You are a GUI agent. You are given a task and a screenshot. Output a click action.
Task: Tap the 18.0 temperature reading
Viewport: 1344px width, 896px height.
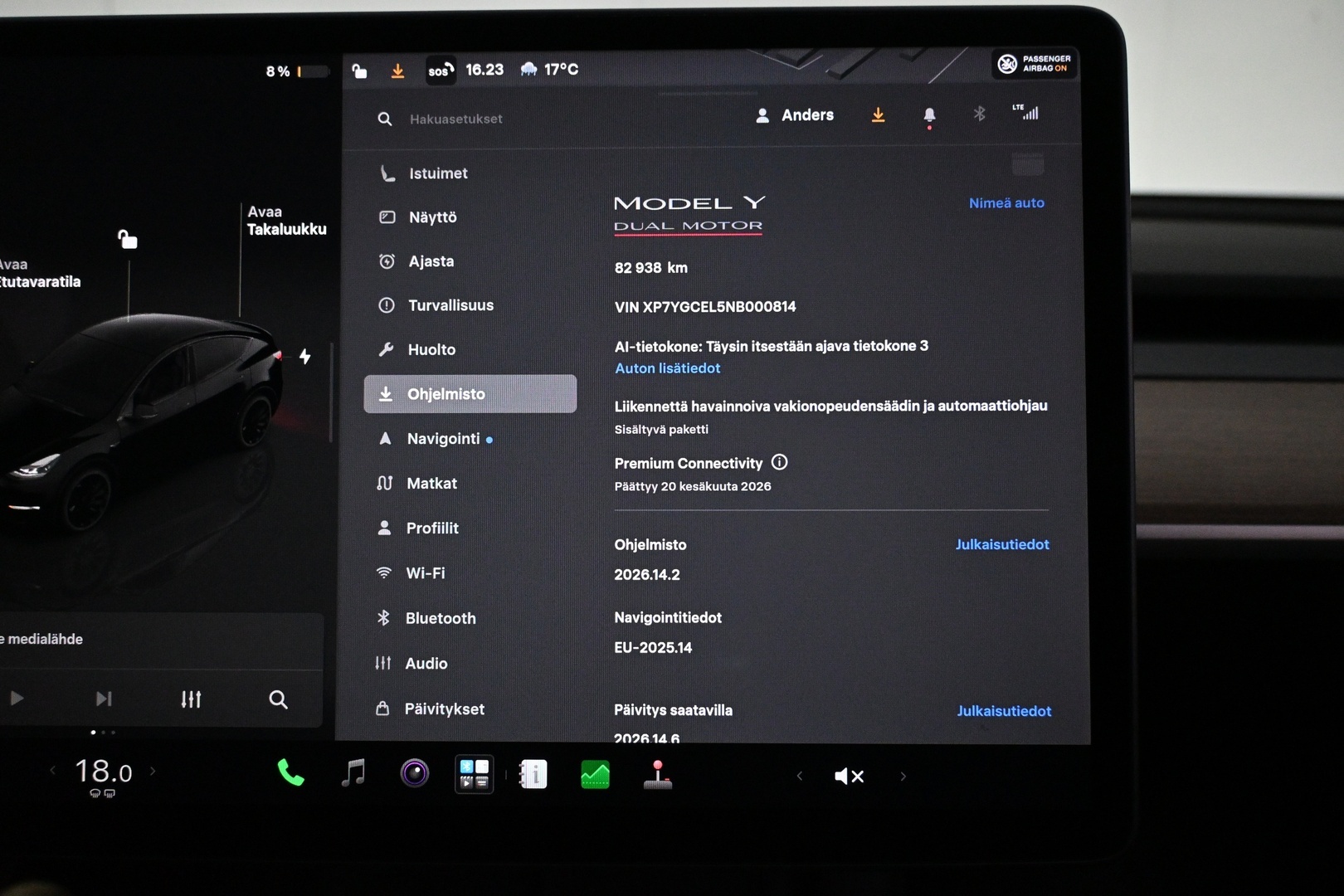[104, 772]
